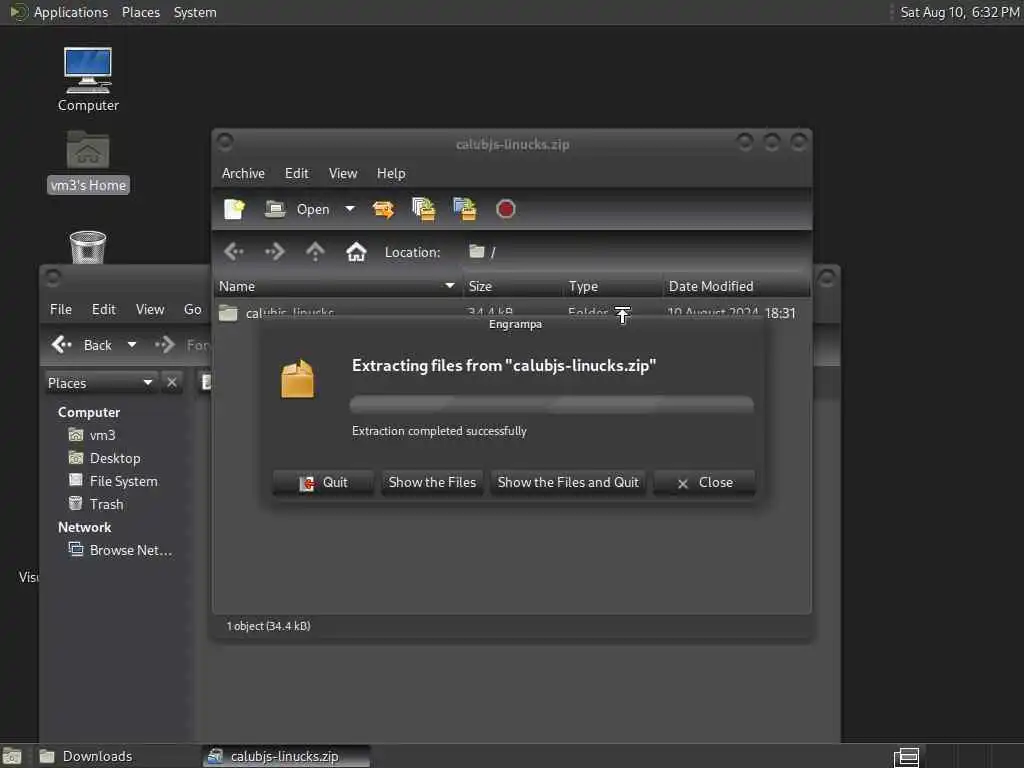Select vm3 in the Places sidebar

pyautogui.click(x=92, y=435)
